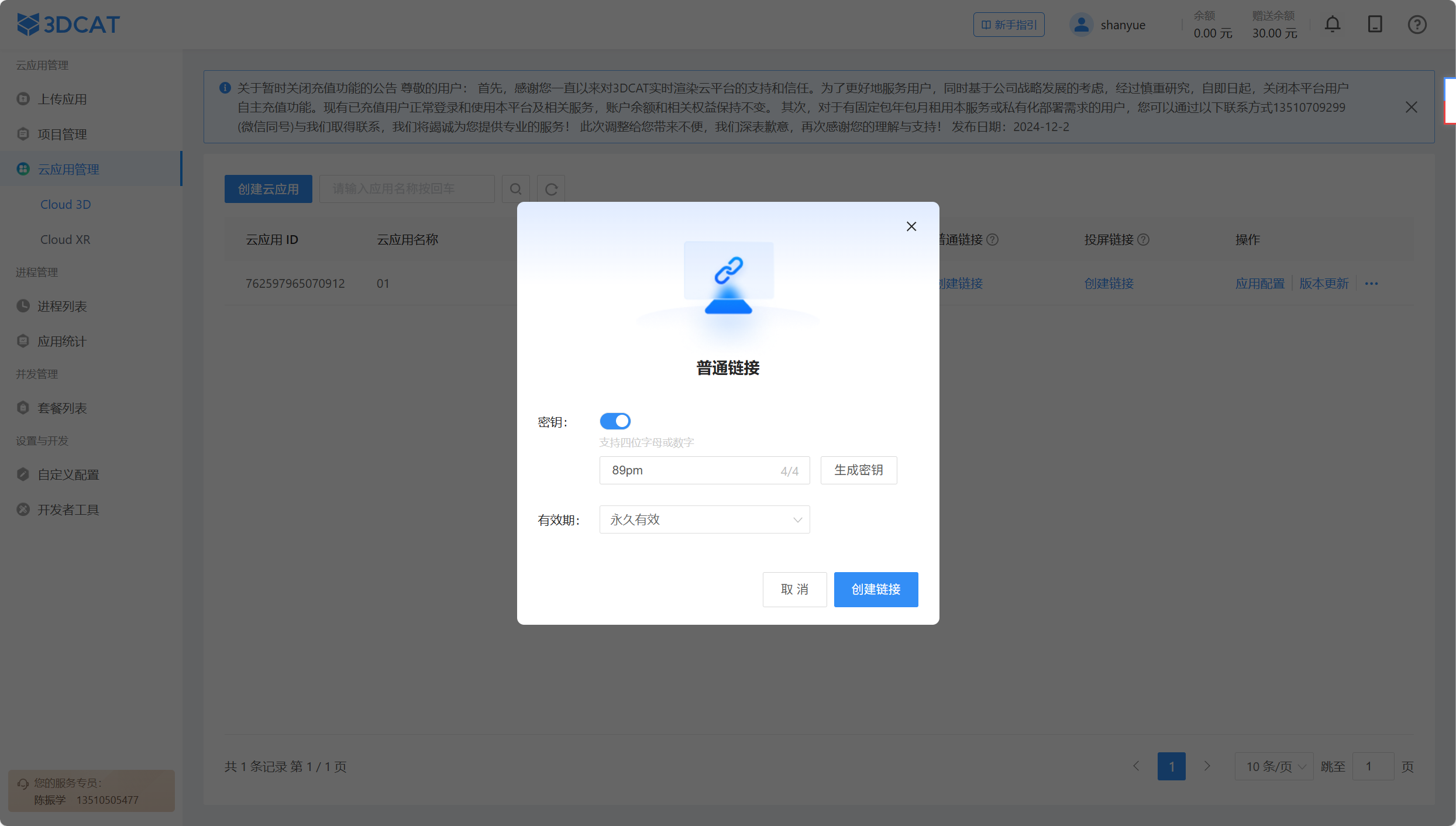Dismiss the announcement banner close icon
This screenshot has height=826, width=1456.
1411,107
